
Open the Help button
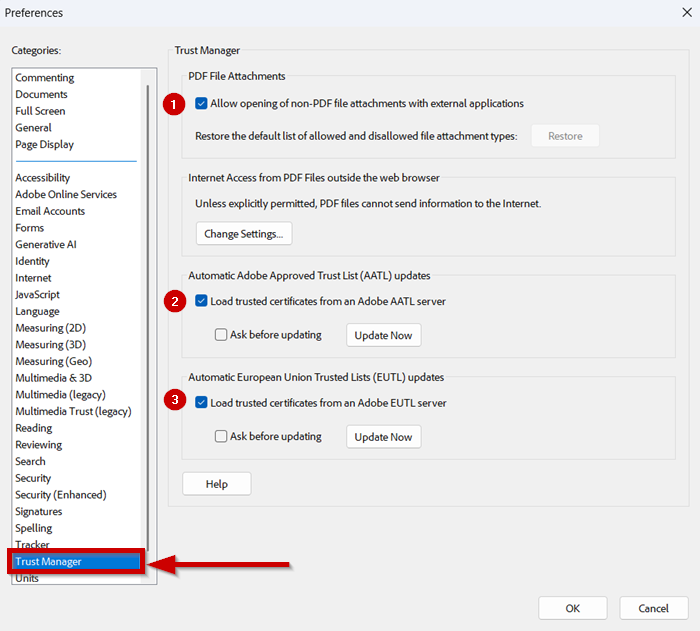coord(216,484)
